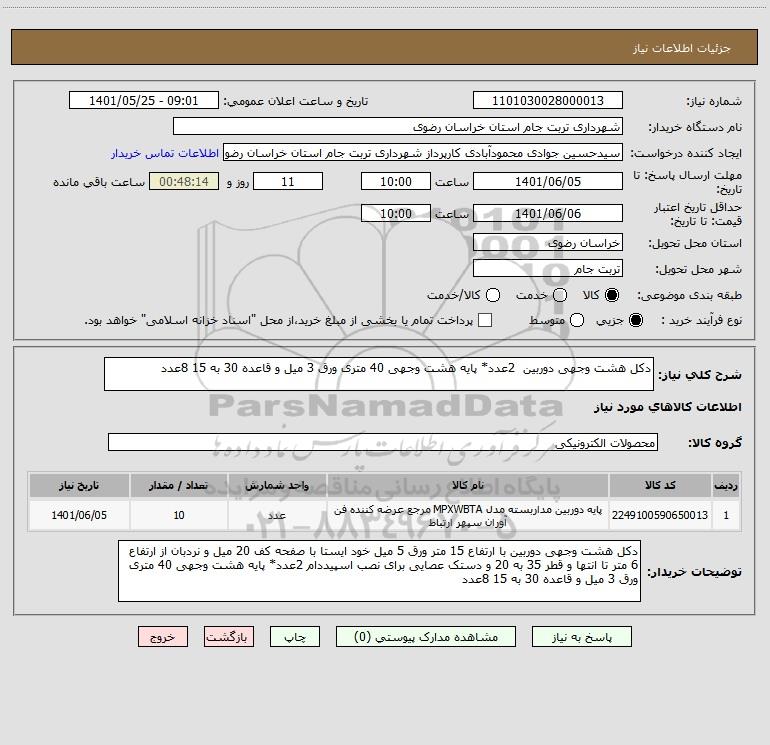The height and width of the screenshot is (745, 770).
Task: Click the تاریخ نیاز column header
Action: [x=79, y=486]
